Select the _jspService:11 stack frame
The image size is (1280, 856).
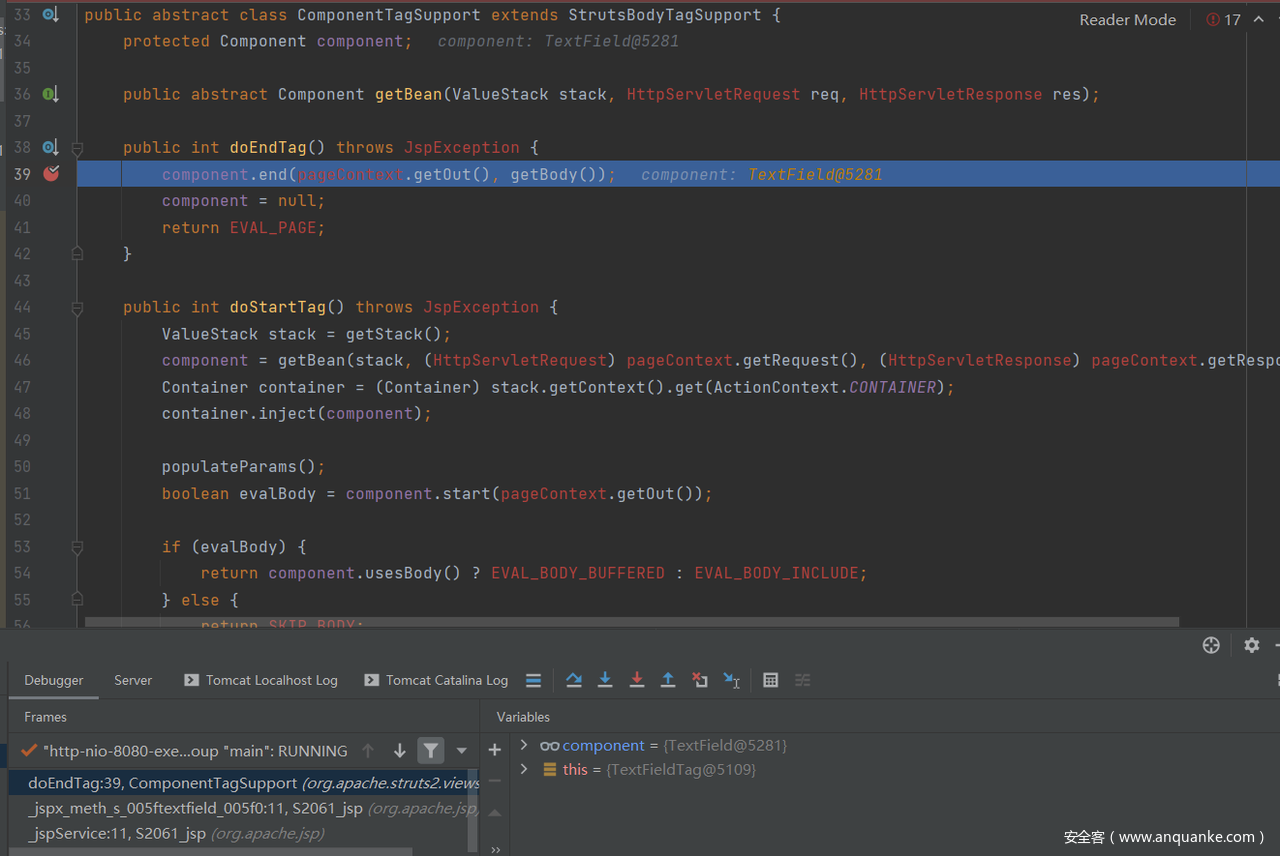[x=117, y=833]
